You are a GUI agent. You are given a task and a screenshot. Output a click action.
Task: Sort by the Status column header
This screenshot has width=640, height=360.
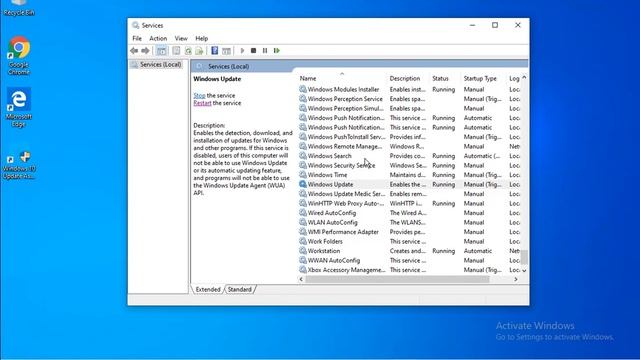[x=444, y=78]
